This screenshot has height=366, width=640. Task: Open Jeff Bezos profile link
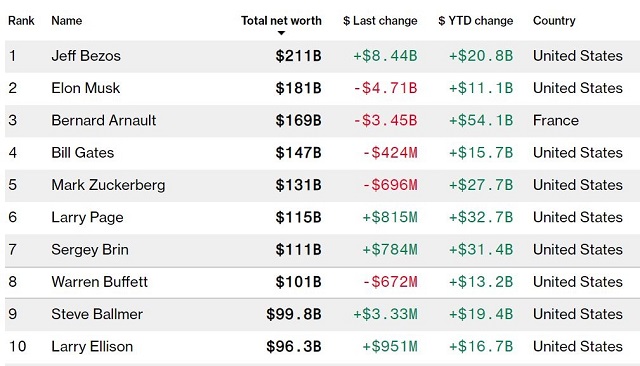86,56
